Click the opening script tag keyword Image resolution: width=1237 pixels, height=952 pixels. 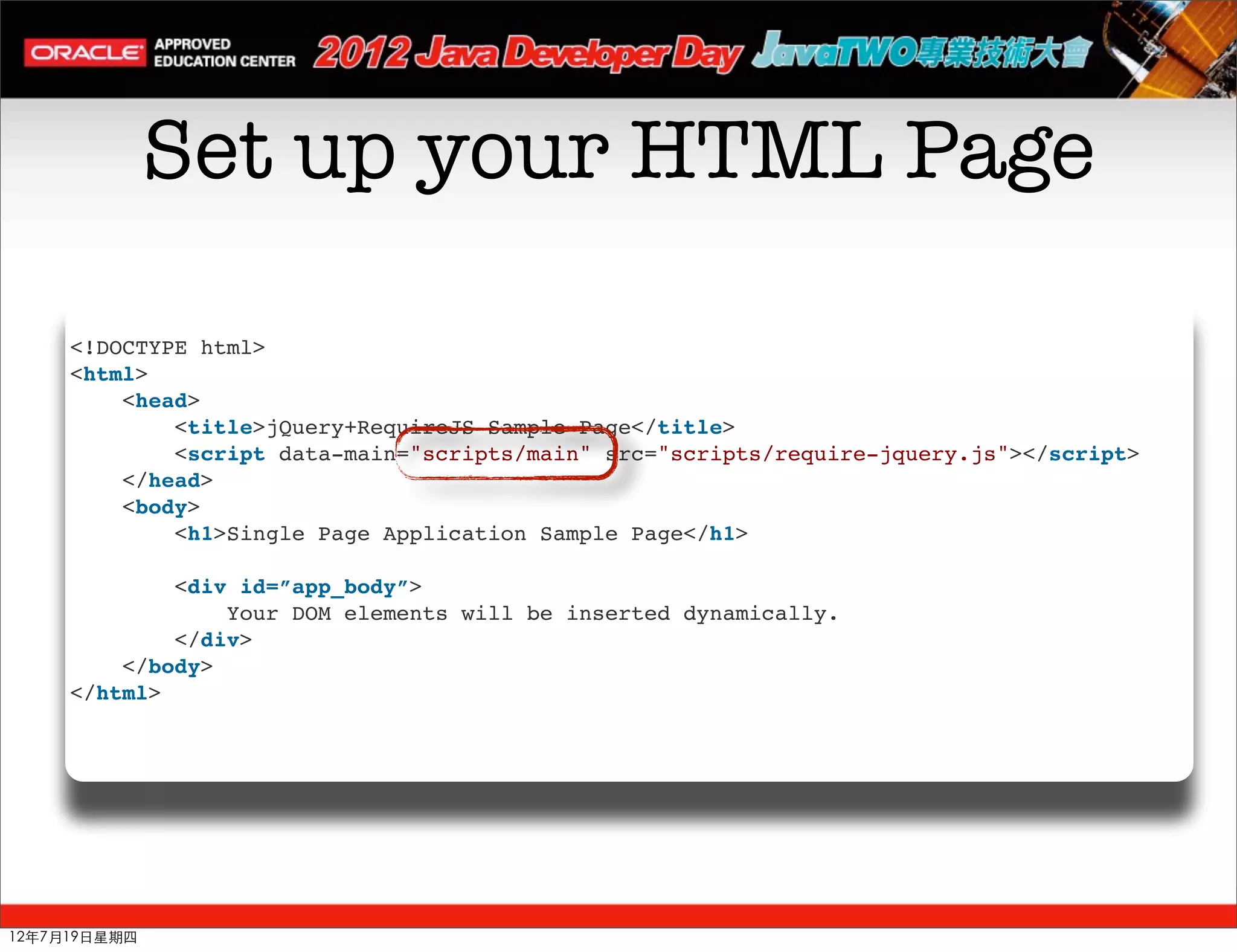pyautogui.click(x=226, y=454)
